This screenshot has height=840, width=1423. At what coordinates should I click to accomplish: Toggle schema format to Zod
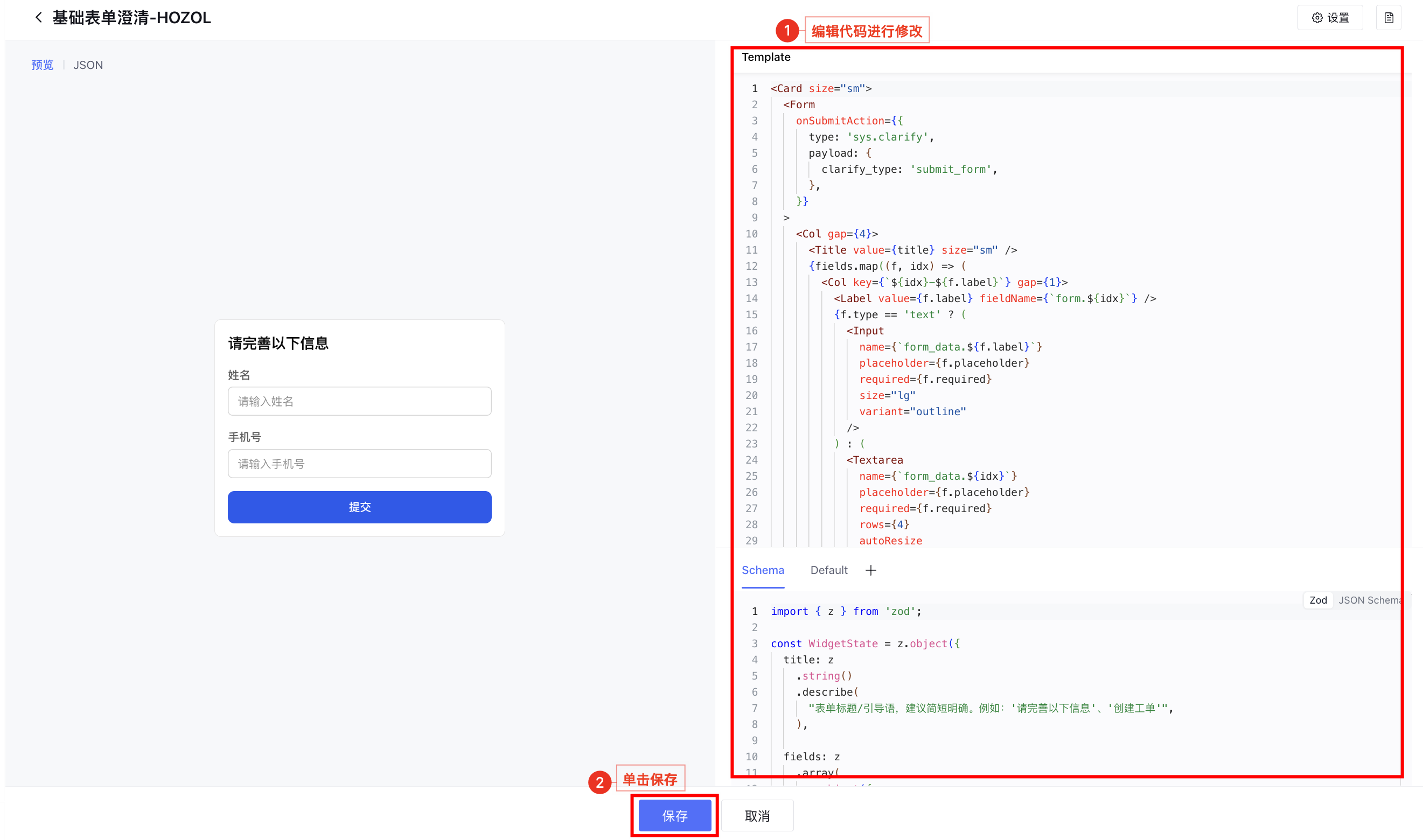[x=1318, y=600]
